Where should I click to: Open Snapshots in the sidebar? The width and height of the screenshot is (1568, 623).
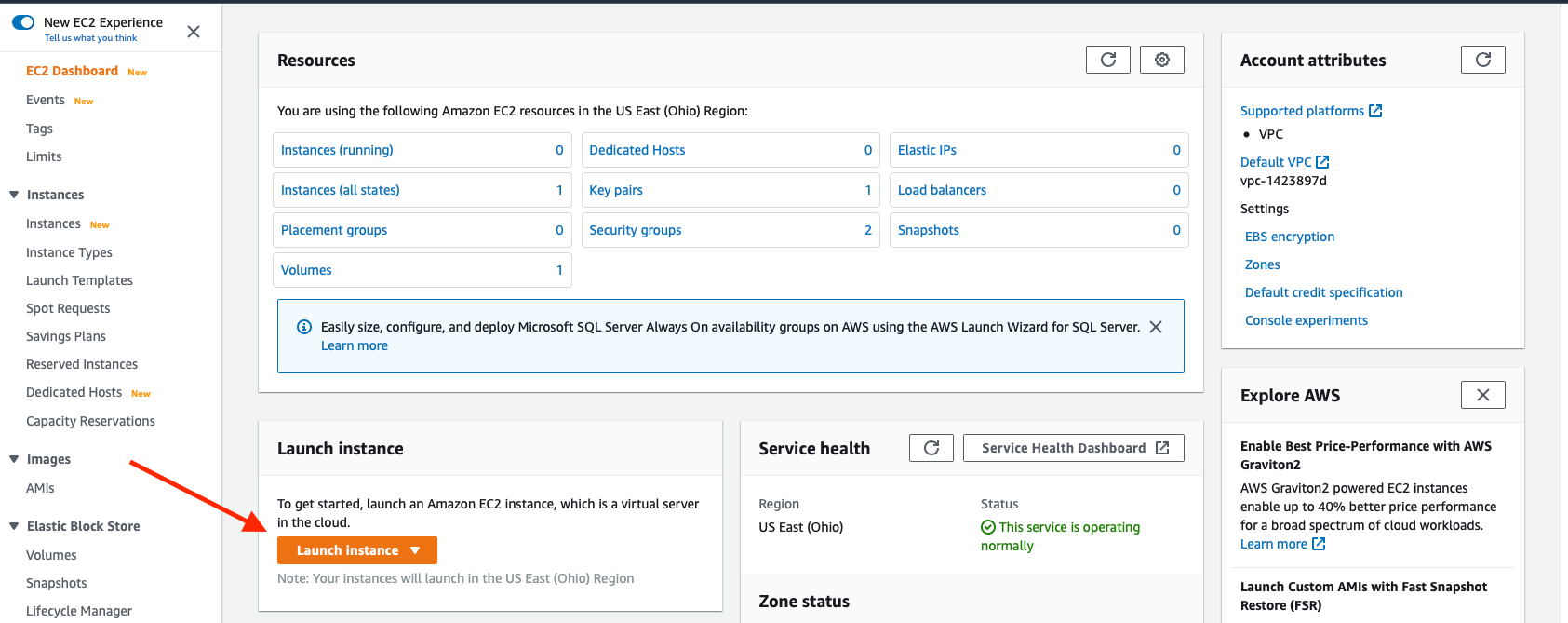[56, 583]
